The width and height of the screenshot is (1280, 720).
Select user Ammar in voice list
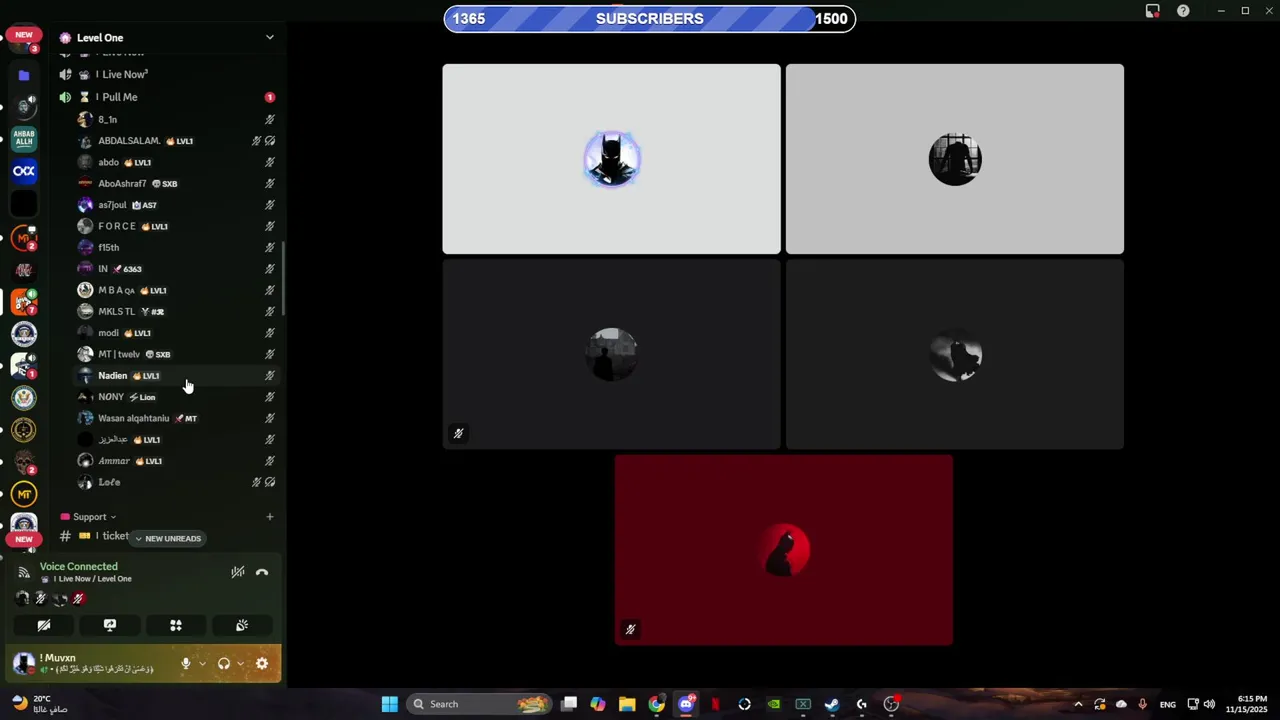(x=176, y=461)
